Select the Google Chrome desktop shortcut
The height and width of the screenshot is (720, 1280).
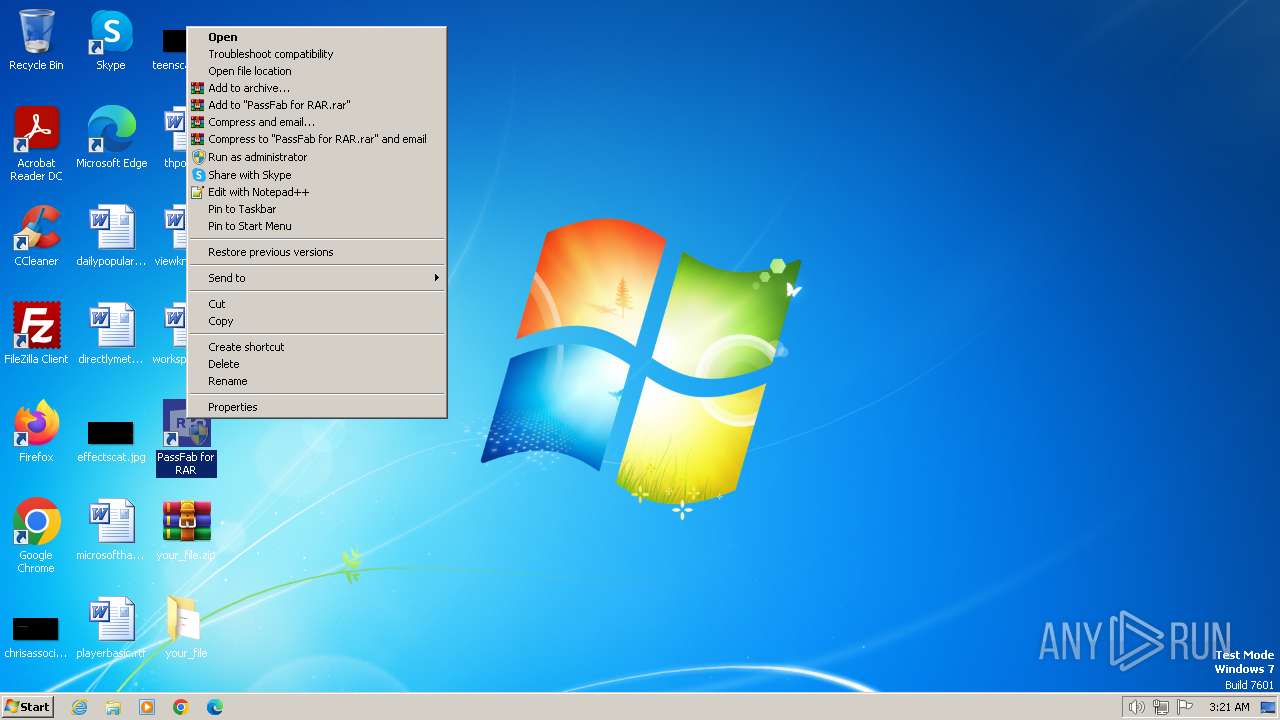tap(36, 536)
